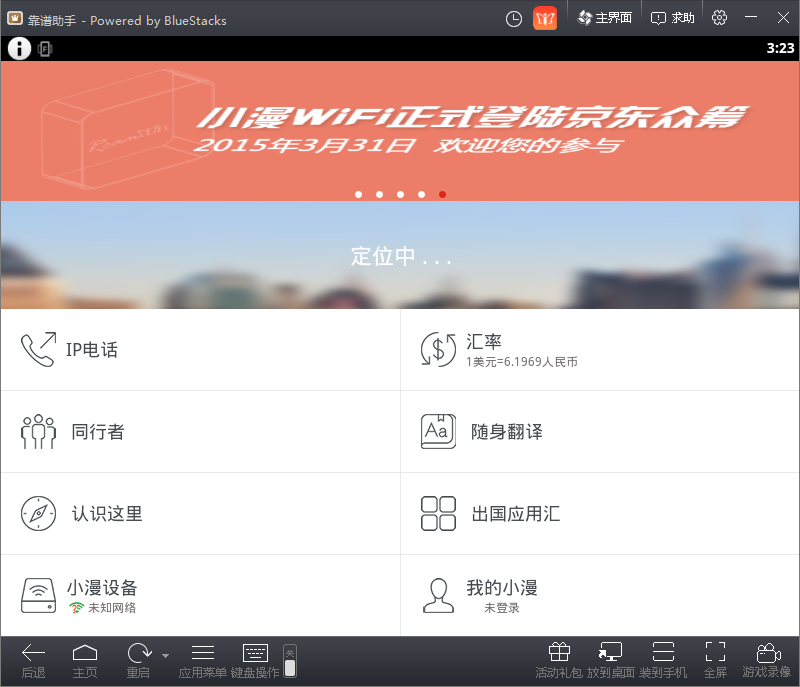Toggle 全屏 fullscreen mode

point(715,660)
